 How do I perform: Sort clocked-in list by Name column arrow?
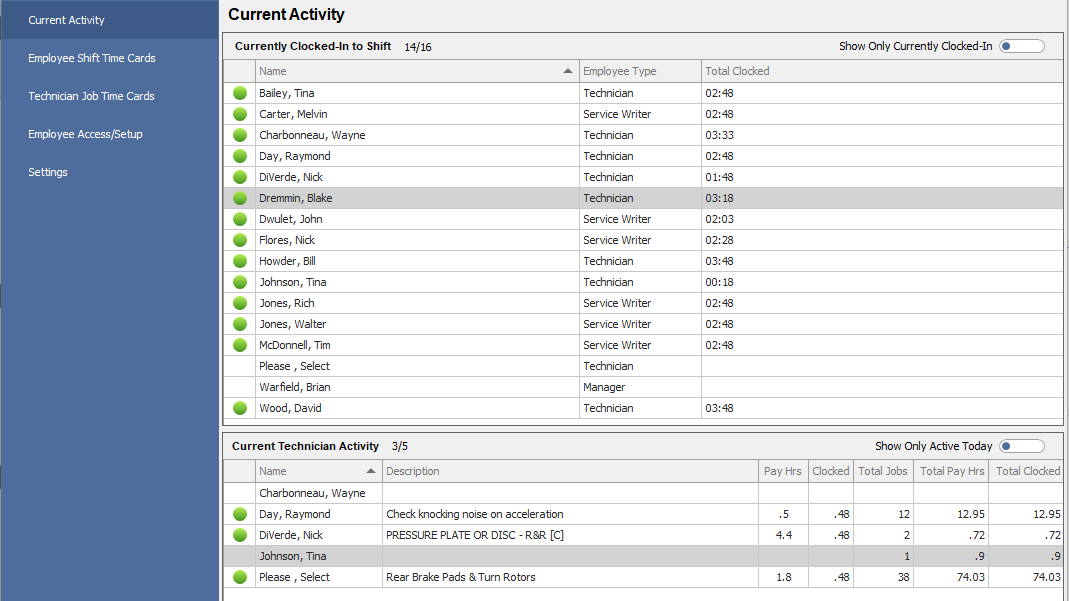[x=568, y=71]
